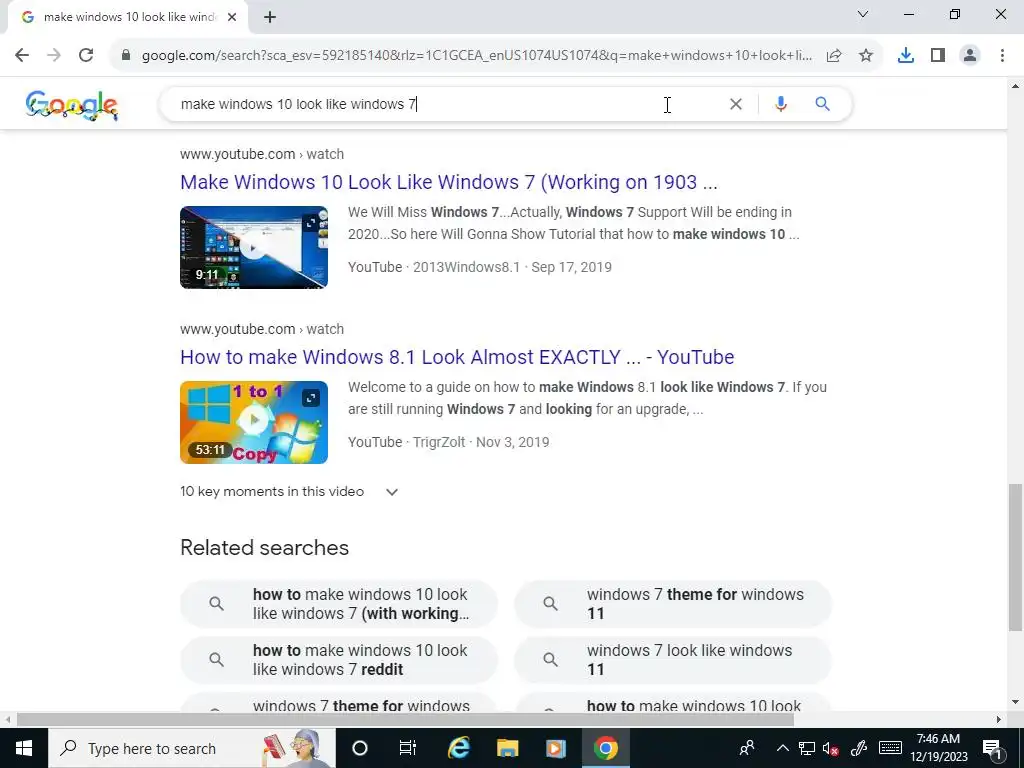
Task: Open the People icon in system tray
Action: pos(747,748)
